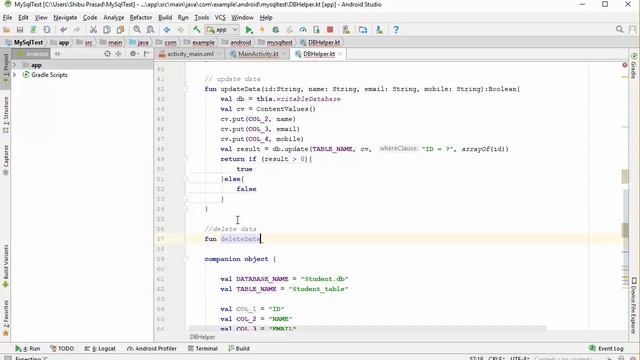Toggle the Structure side tool window
This screenshot has width=640, height=360.
tap(6, 116)
